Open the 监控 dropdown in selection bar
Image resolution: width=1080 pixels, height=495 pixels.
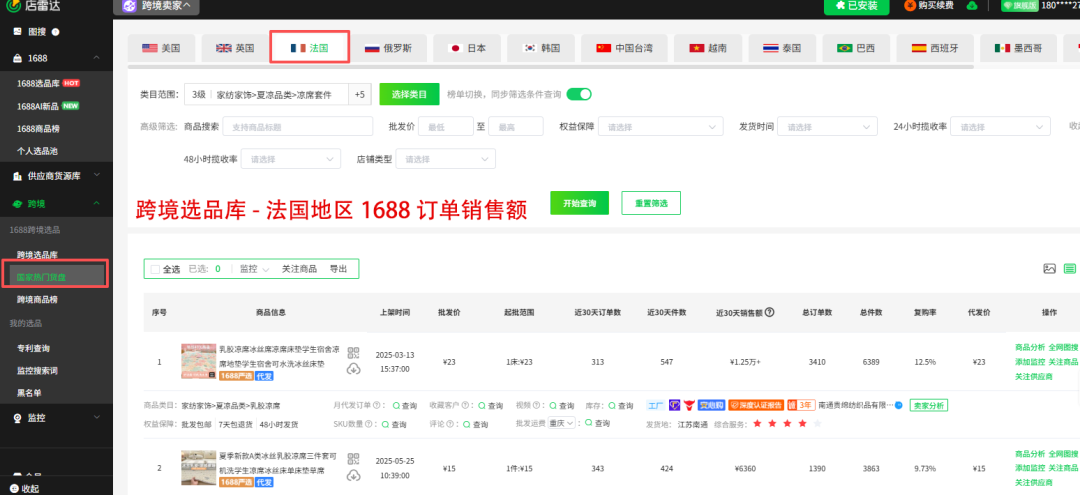(254, 269)
